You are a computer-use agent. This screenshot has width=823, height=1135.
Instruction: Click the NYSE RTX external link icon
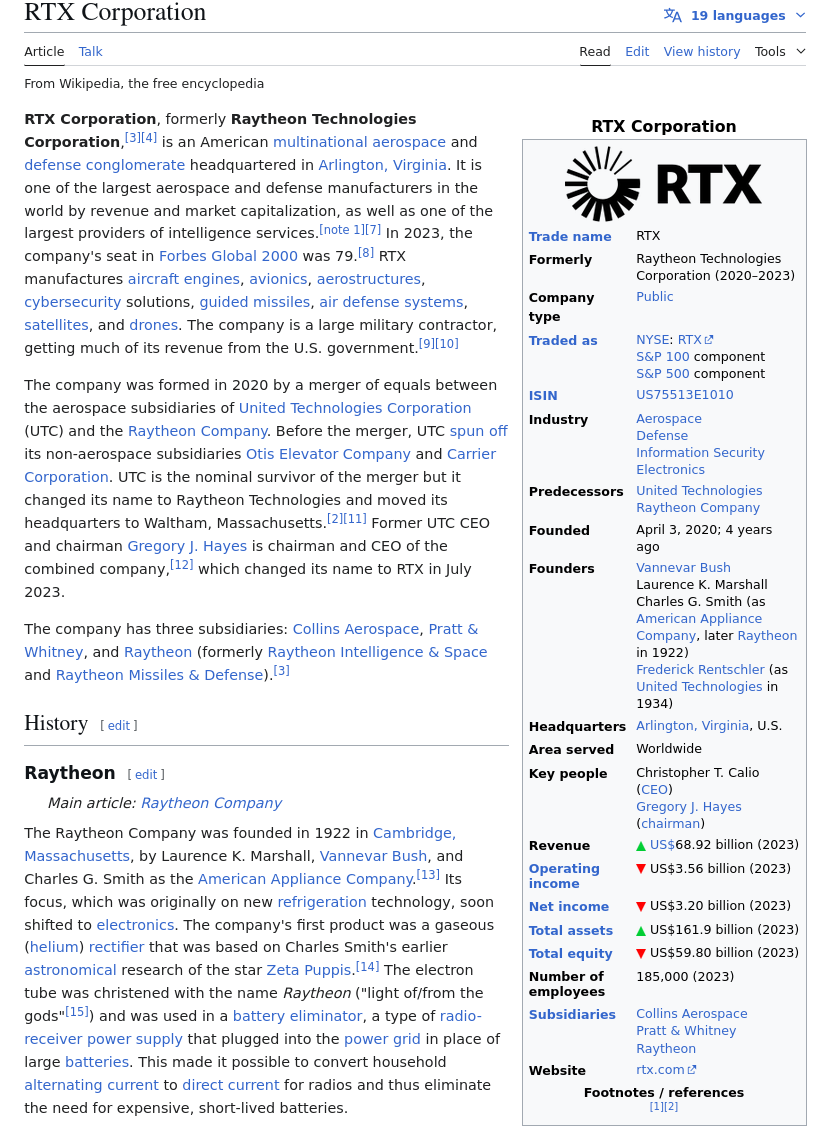[x=709, y=339]
